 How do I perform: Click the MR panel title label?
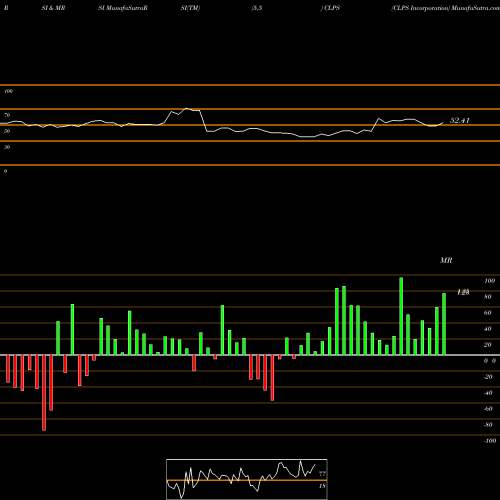(x=446, y=260)
